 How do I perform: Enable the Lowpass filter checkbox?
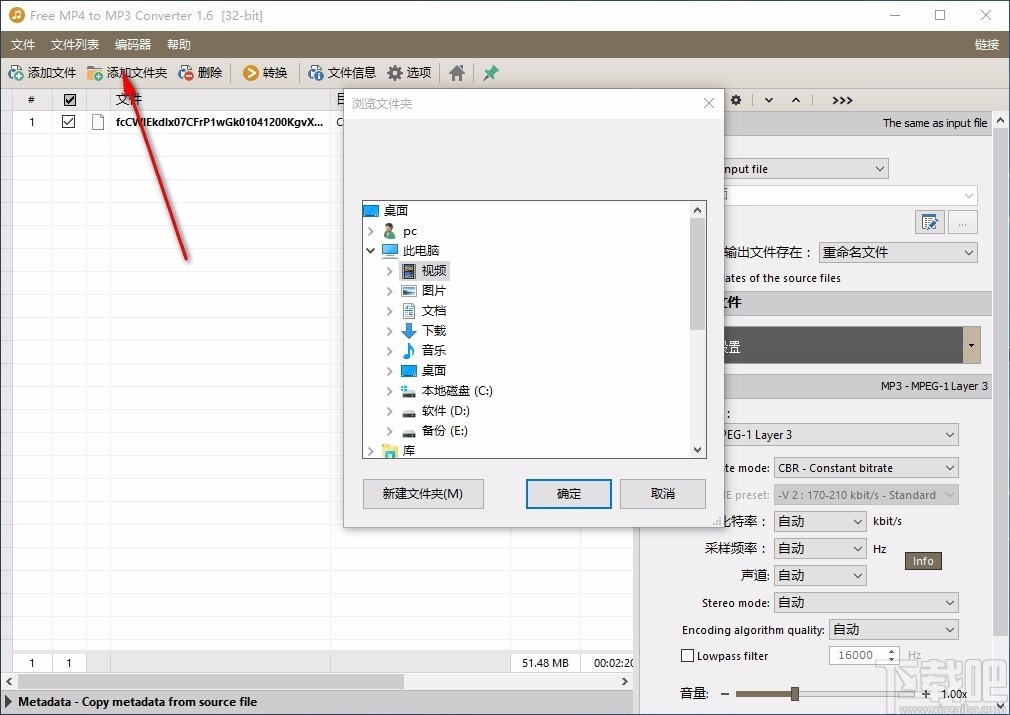click(687, 655)
